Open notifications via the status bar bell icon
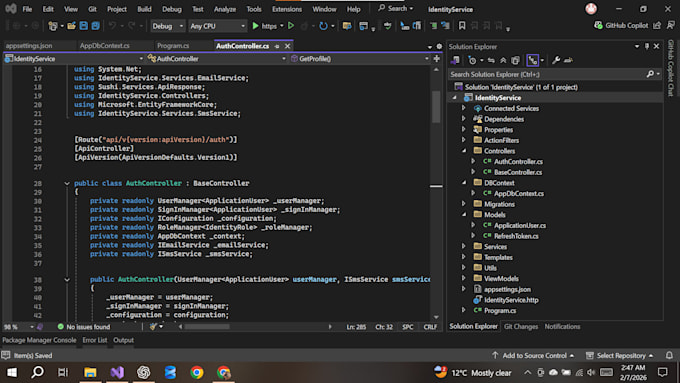The image size is (680, 383). 669,355
